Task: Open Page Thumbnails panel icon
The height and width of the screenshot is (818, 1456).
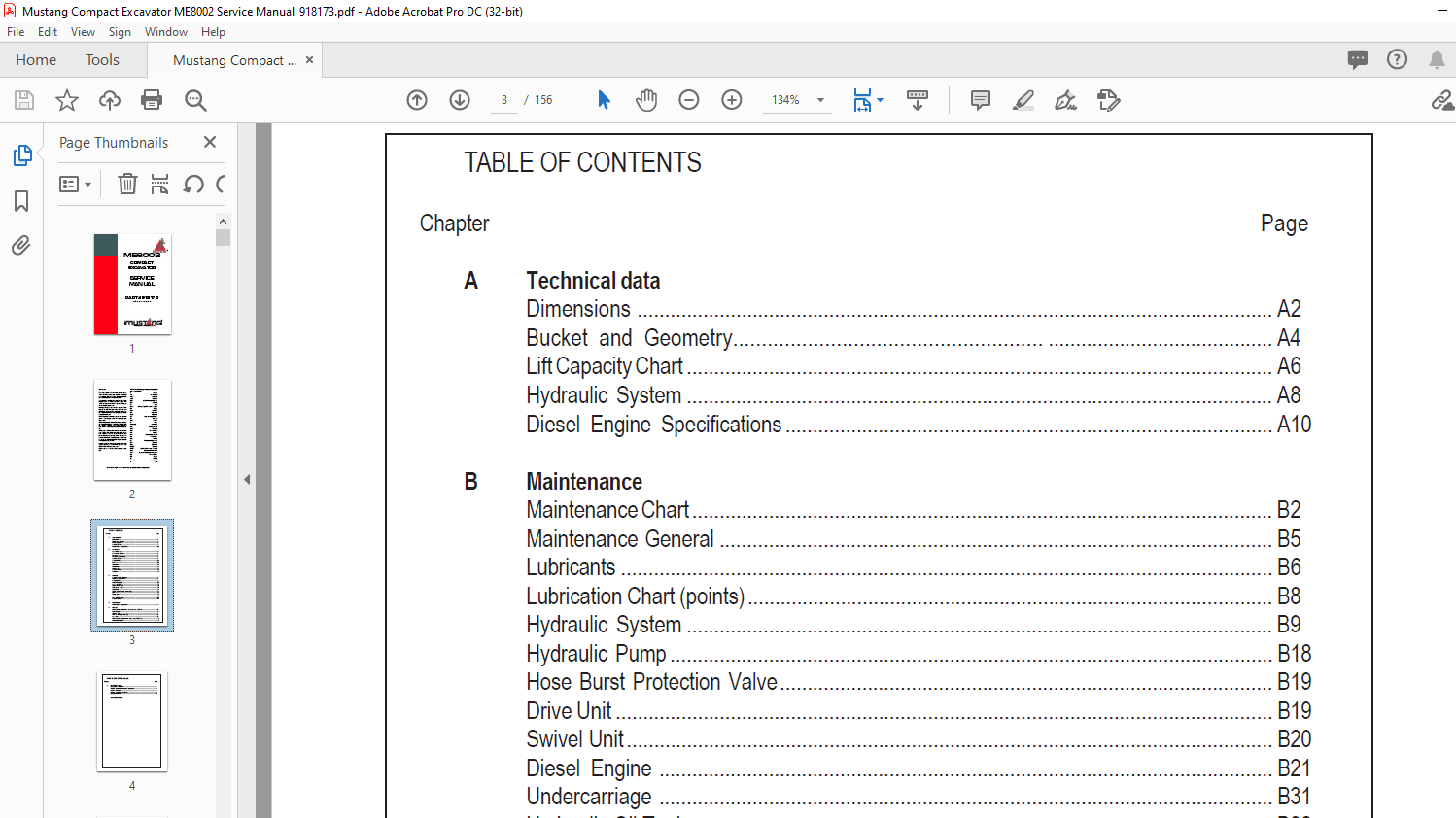Action: click(22, 155)
